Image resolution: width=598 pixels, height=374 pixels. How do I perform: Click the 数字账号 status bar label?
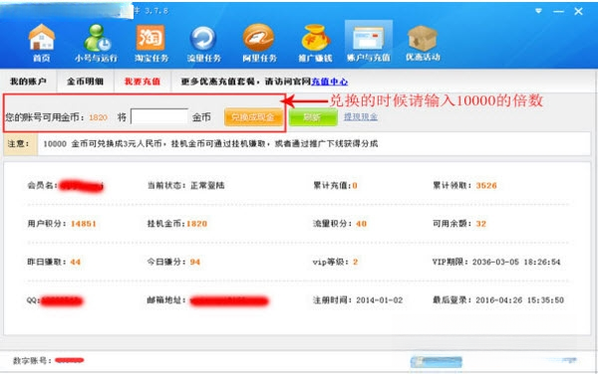click(x=32, y=360)
